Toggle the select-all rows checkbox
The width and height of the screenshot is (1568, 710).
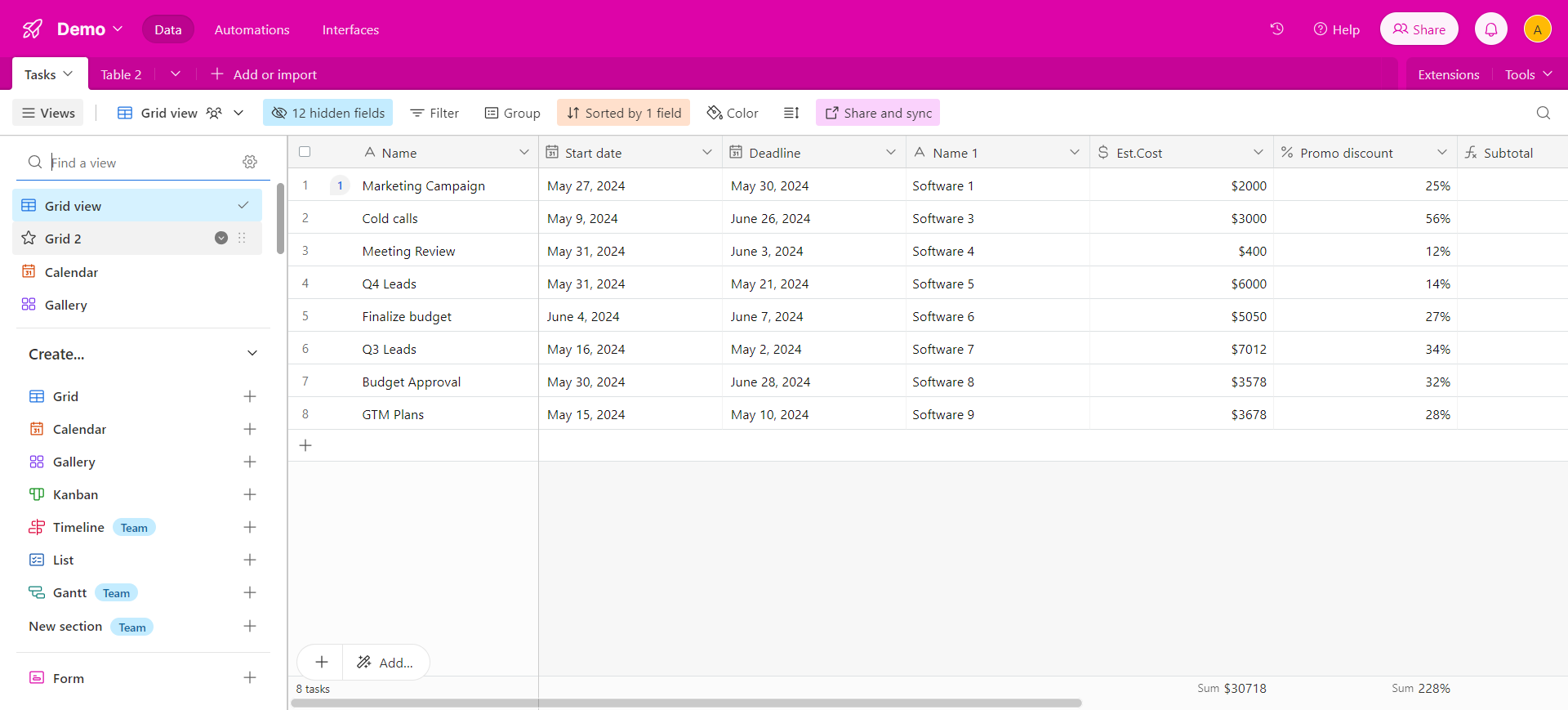305,152
